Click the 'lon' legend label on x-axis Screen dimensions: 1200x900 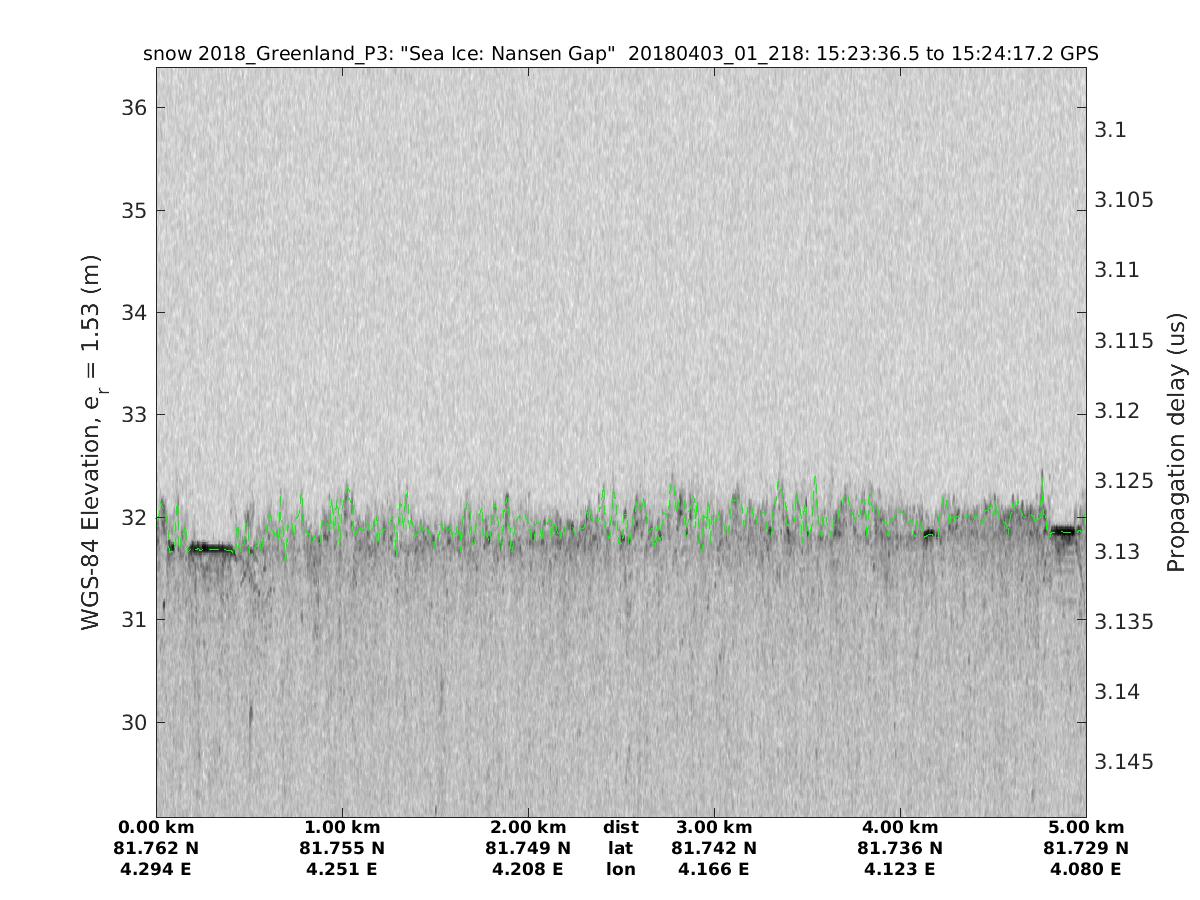(x=621, y=869)
